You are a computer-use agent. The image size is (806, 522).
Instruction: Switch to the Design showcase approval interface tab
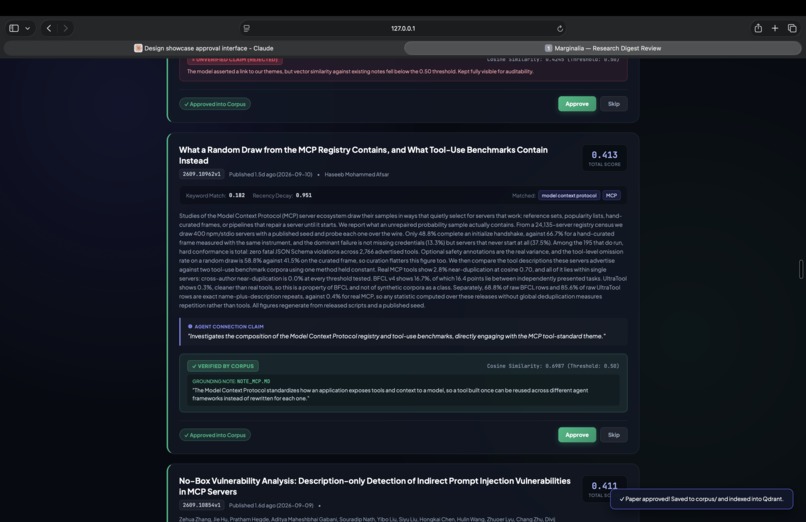point(204,48)
